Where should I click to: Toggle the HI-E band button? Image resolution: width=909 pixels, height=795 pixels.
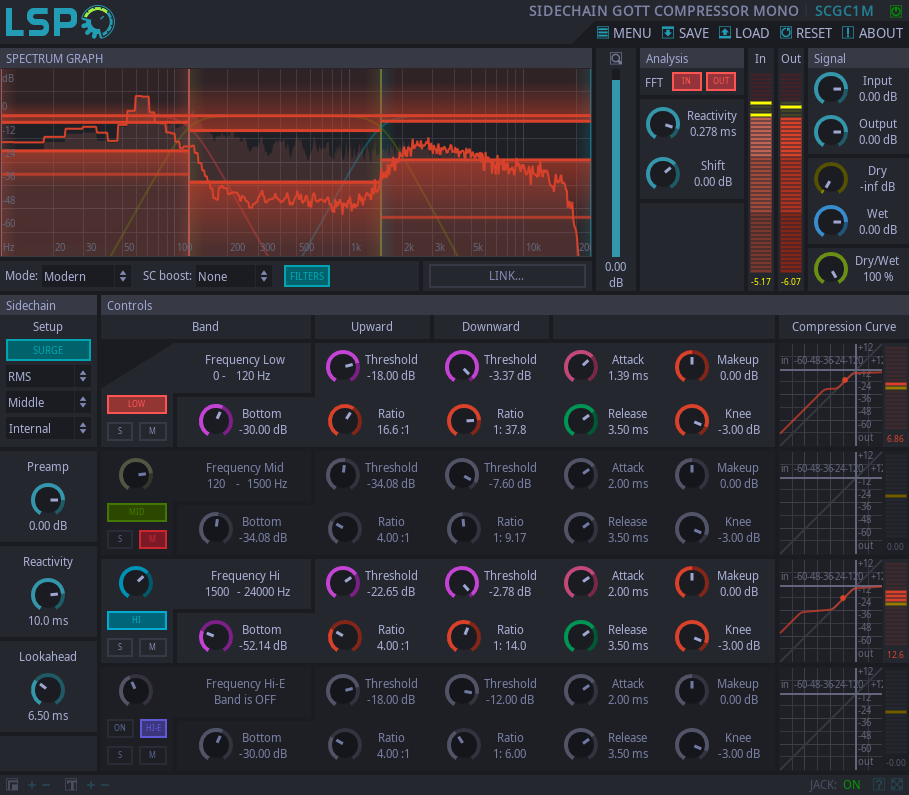[153, 728]
